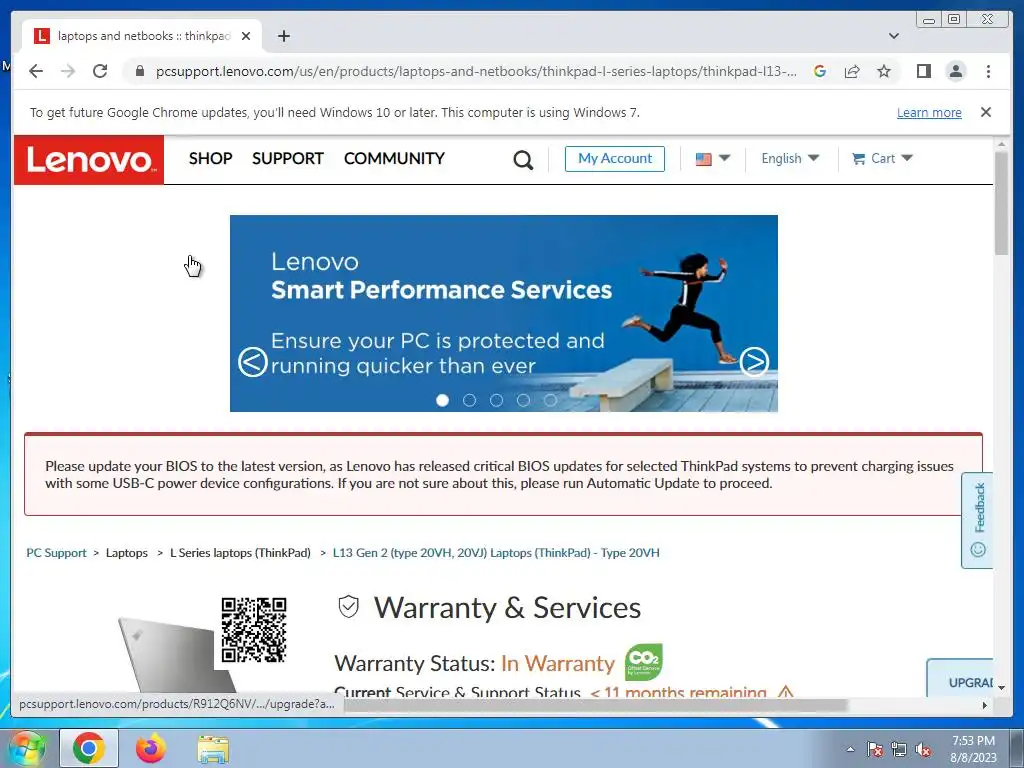This screenshot has width=1024, height=768.
Task: Go back to the previous page
Action: click(36, 71)
